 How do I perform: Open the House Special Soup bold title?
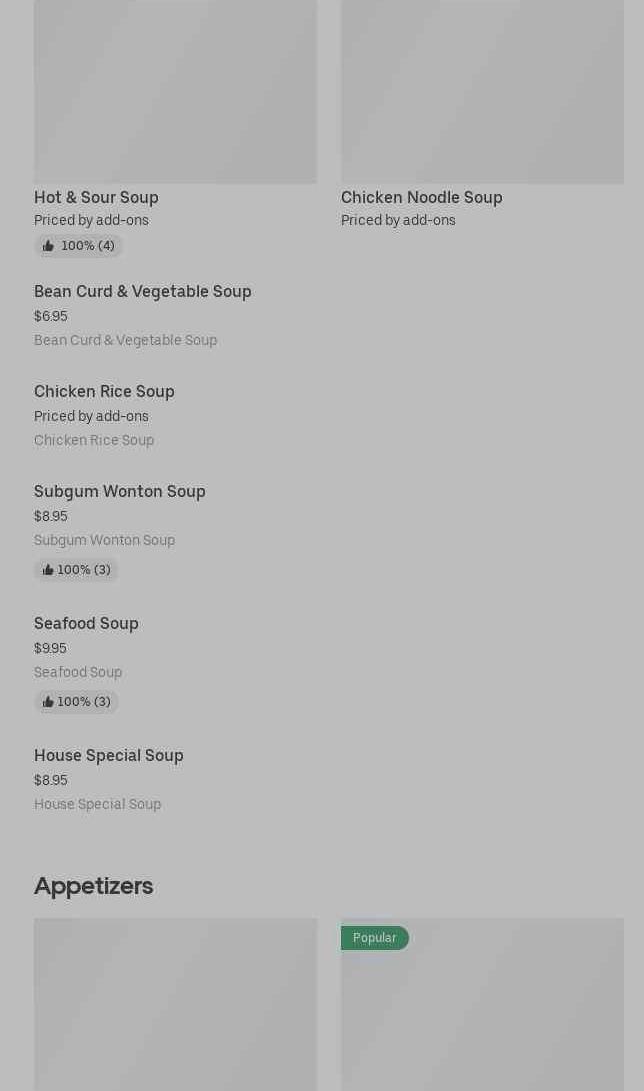109,755
